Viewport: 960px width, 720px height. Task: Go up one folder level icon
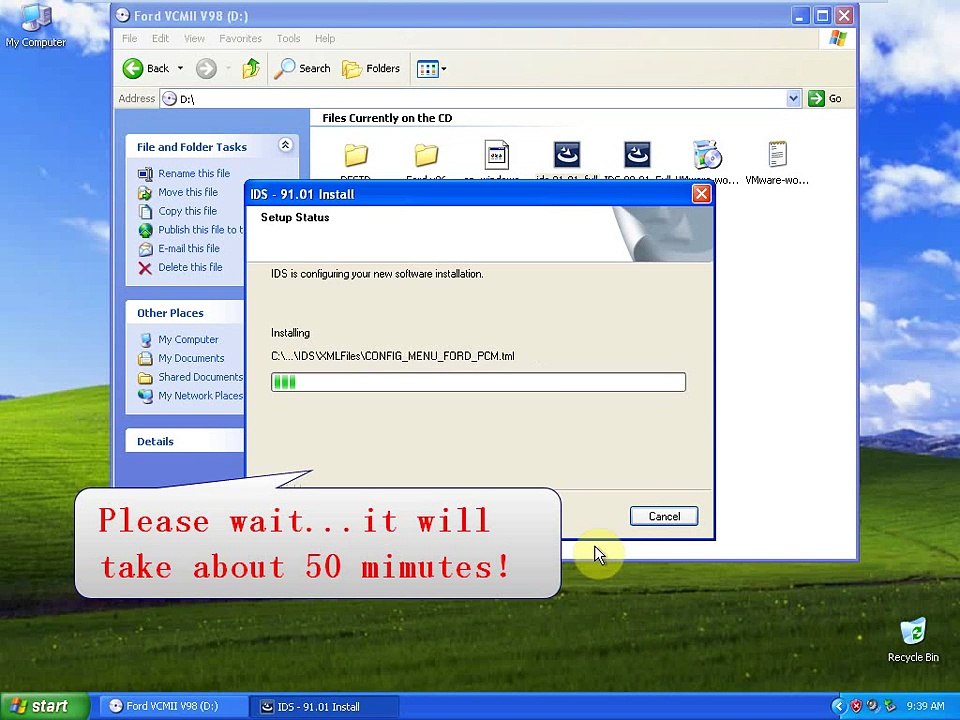point(250,69)
